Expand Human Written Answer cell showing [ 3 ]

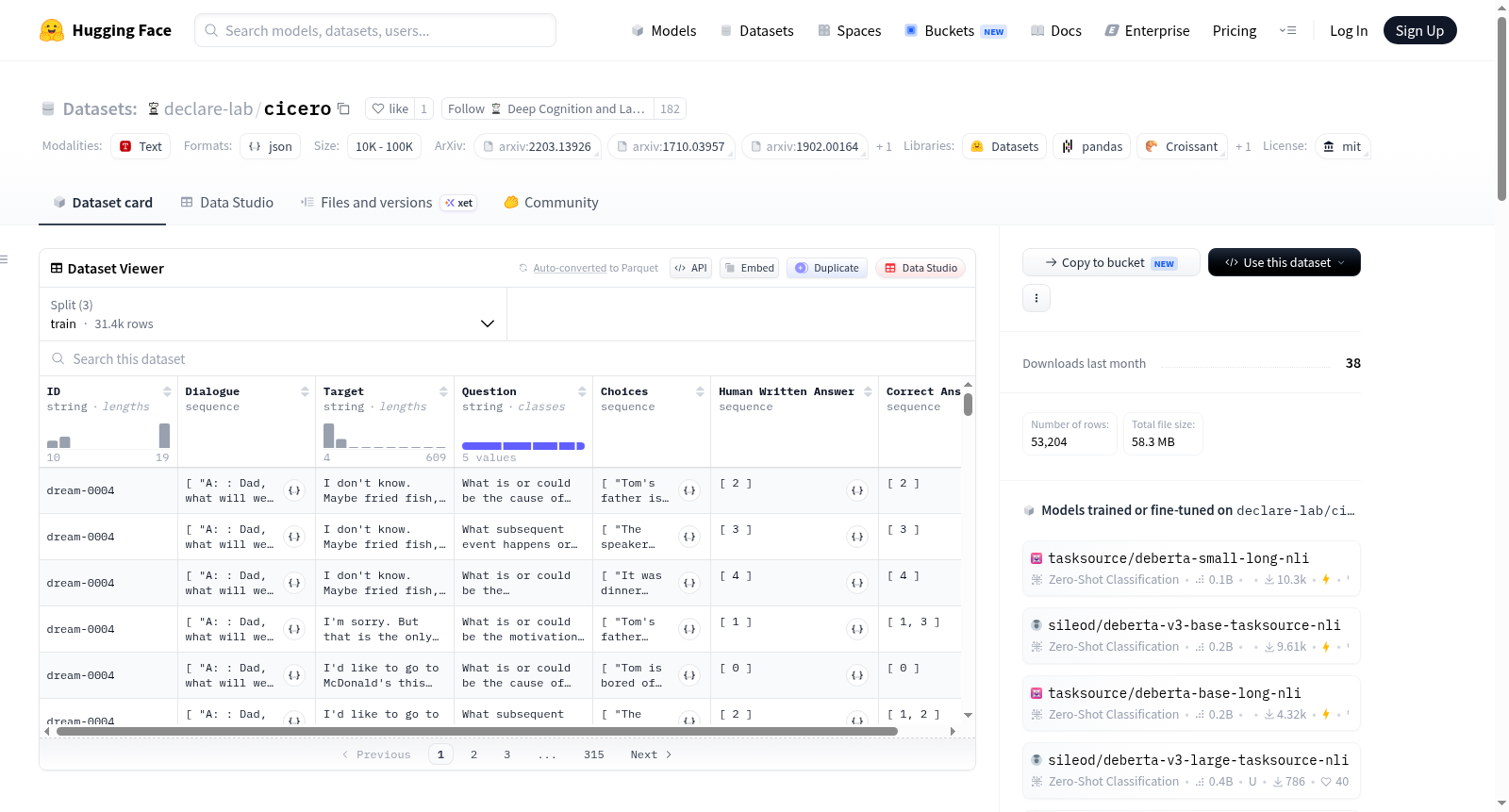(x=857, y=537)
